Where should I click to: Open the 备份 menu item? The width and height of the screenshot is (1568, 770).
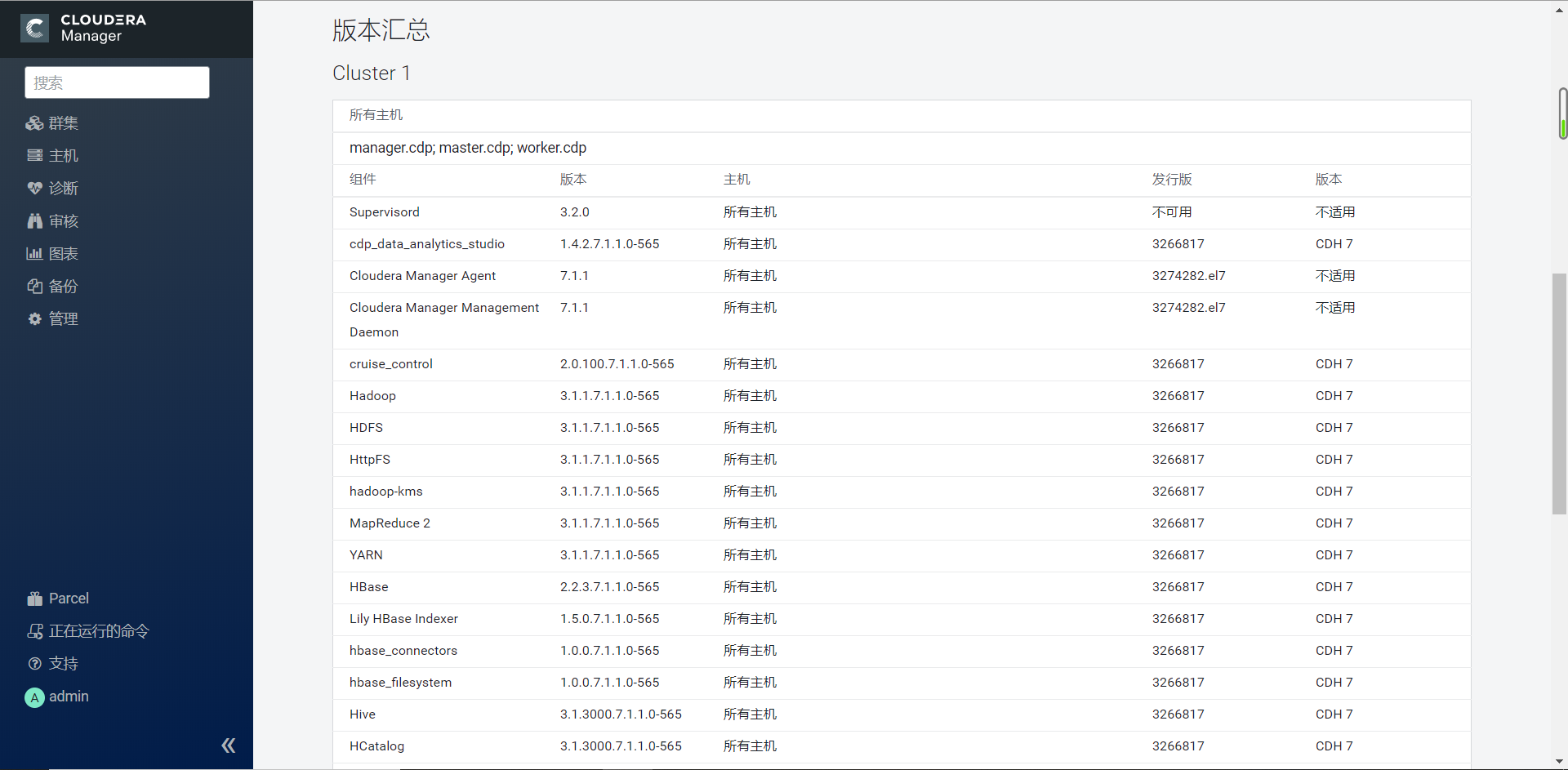click(x=64, y=287)
